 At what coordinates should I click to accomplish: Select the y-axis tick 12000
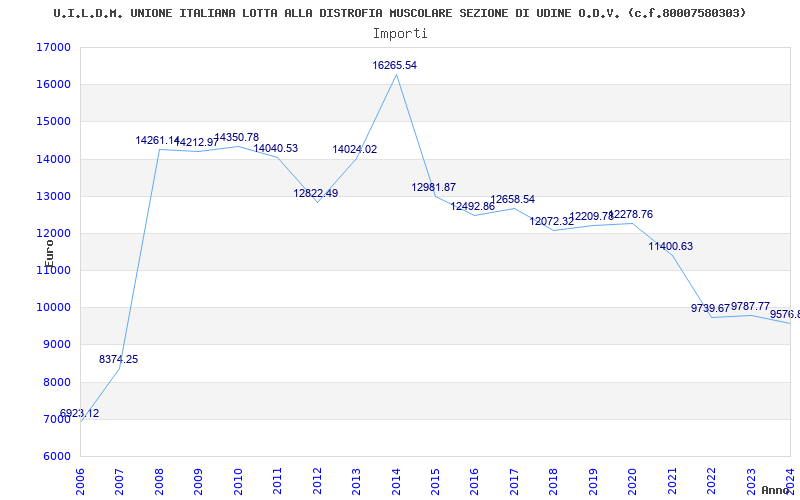click(x=53, y=234)
